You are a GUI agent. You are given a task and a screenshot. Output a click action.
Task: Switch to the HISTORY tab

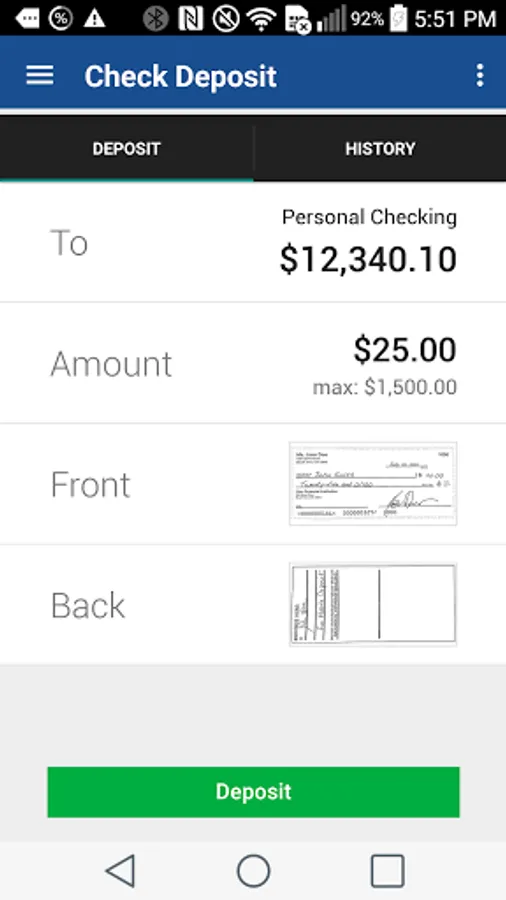coord(380,149)
